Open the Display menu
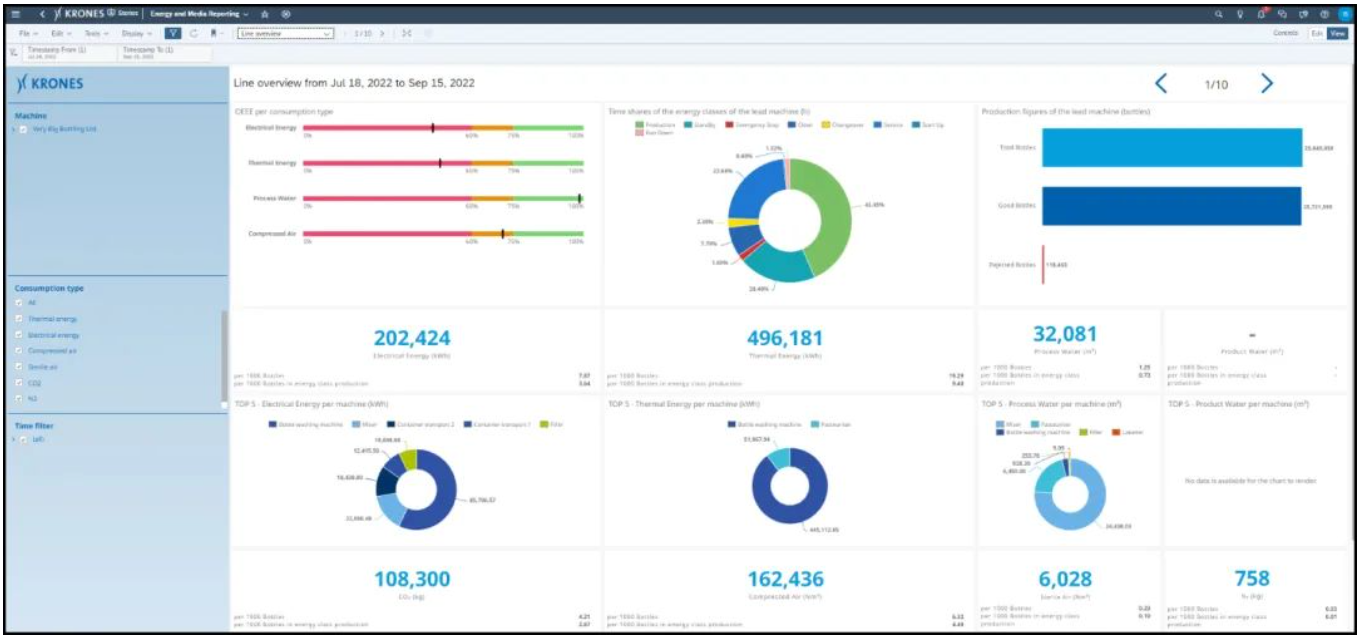1361x639 pixels. click(x=139, y=33)
